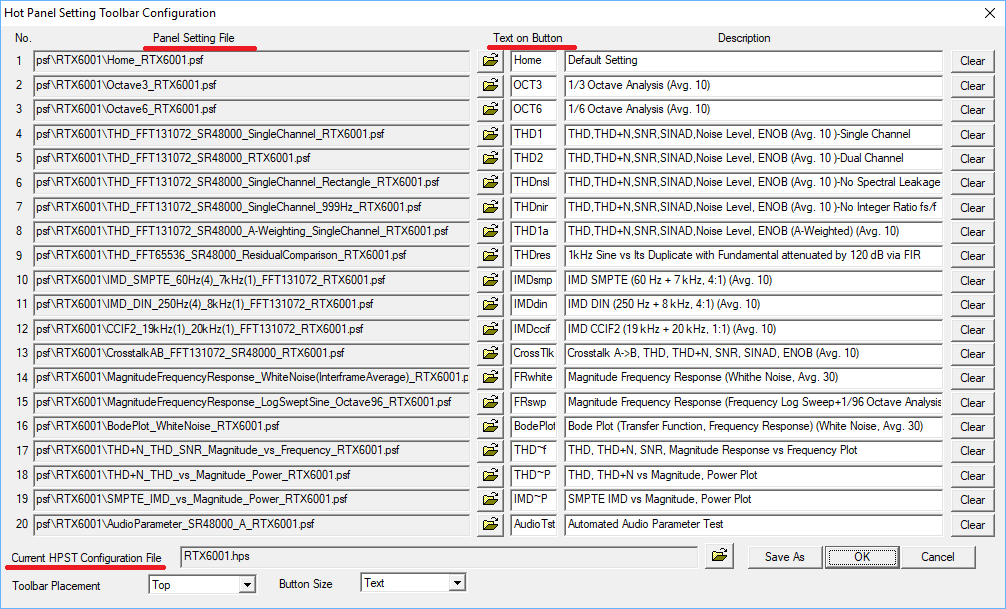
Task: Click Home_RTX6001.psf panel setting file field
Action: [x=252, y=61]
